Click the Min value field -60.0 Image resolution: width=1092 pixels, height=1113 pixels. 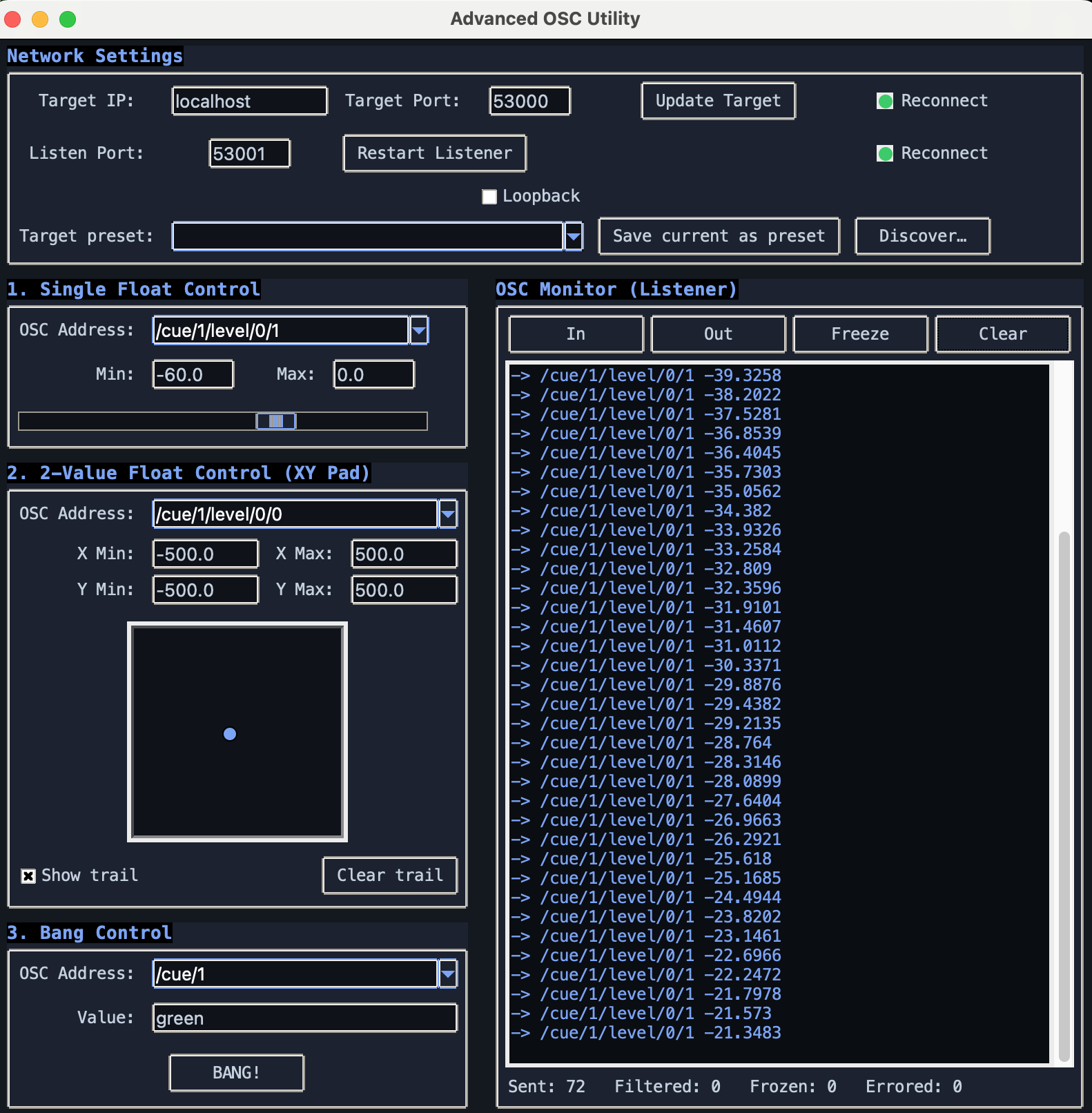(x=193, y=375)
